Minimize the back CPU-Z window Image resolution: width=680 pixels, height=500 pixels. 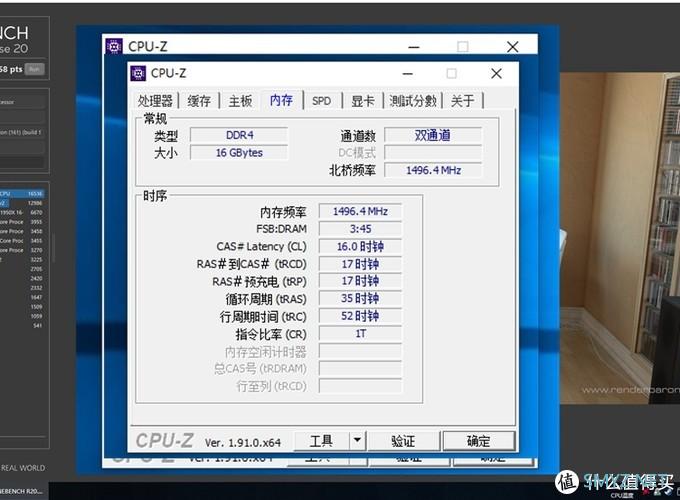[414, 47]
